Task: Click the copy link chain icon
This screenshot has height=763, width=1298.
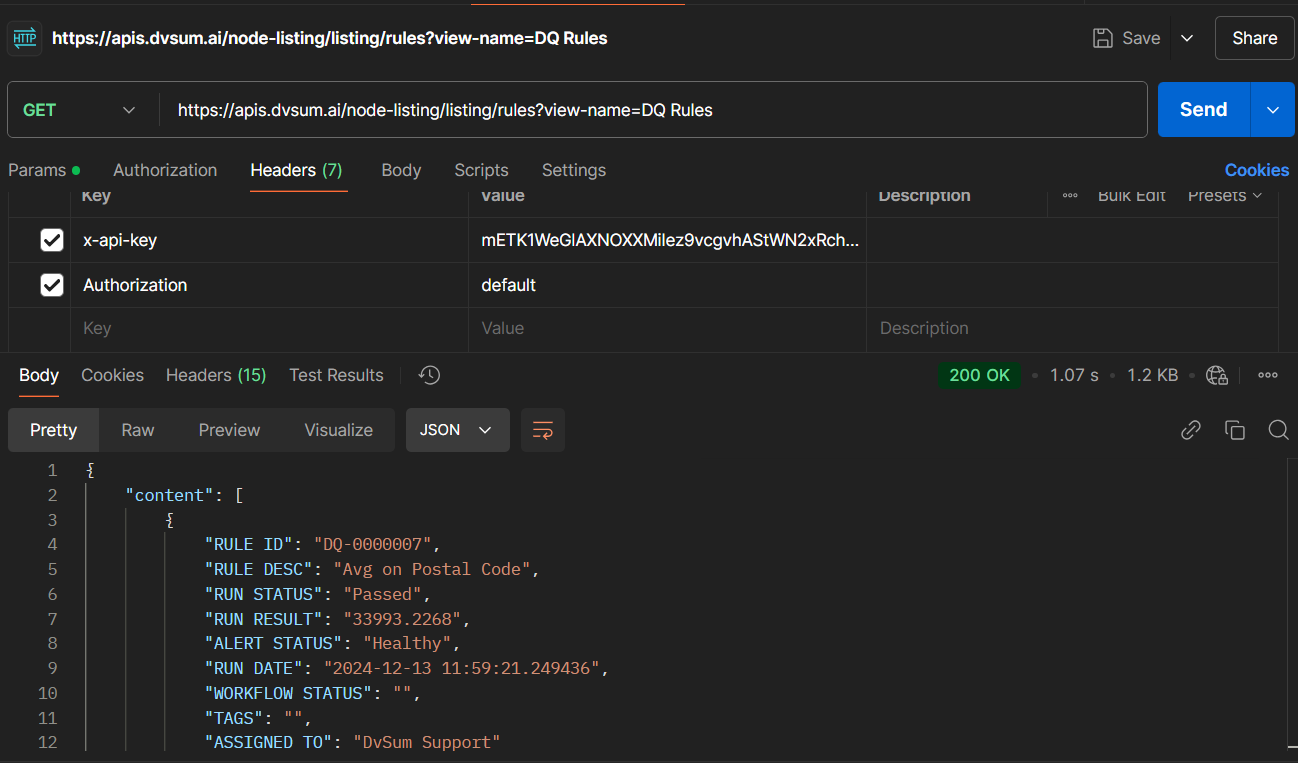Action: click(1190, 430)
